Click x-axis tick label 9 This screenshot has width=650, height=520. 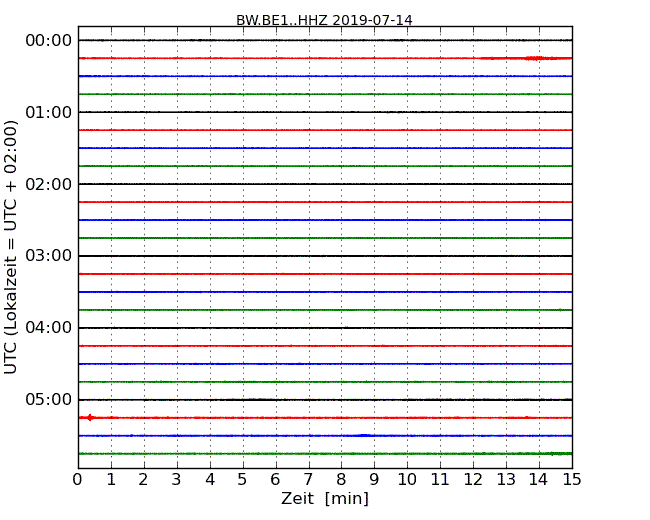(374, 480)
